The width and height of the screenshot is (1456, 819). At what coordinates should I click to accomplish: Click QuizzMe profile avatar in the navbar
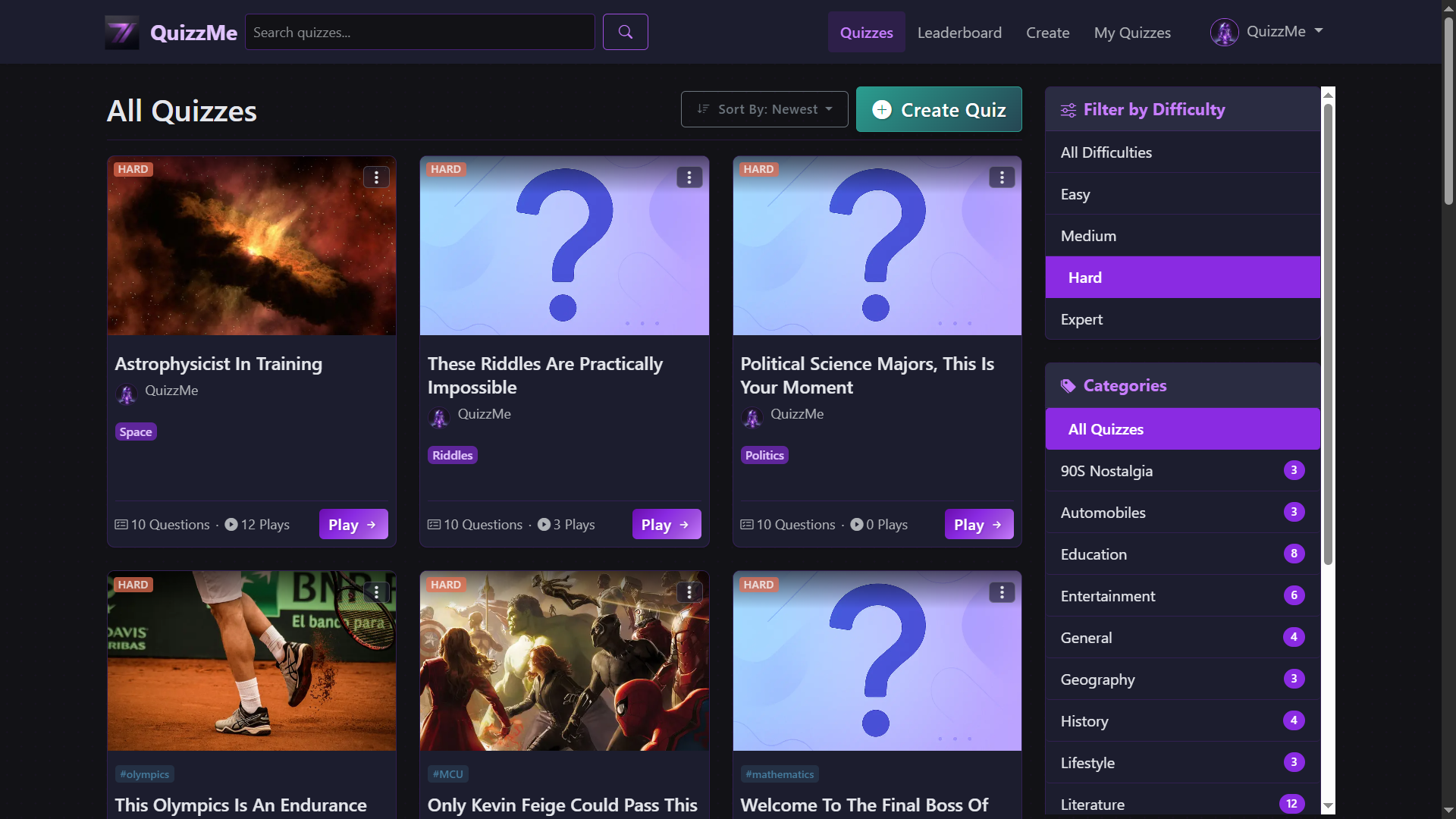(x=1224, y=32)
